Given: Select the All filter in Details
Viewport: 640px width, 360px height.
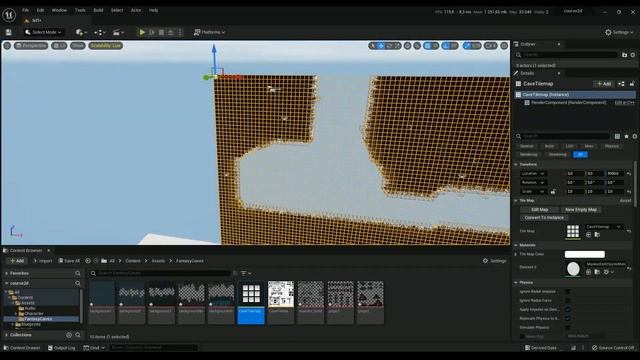Looking at the screenshot, I should [x=580, y=154].
